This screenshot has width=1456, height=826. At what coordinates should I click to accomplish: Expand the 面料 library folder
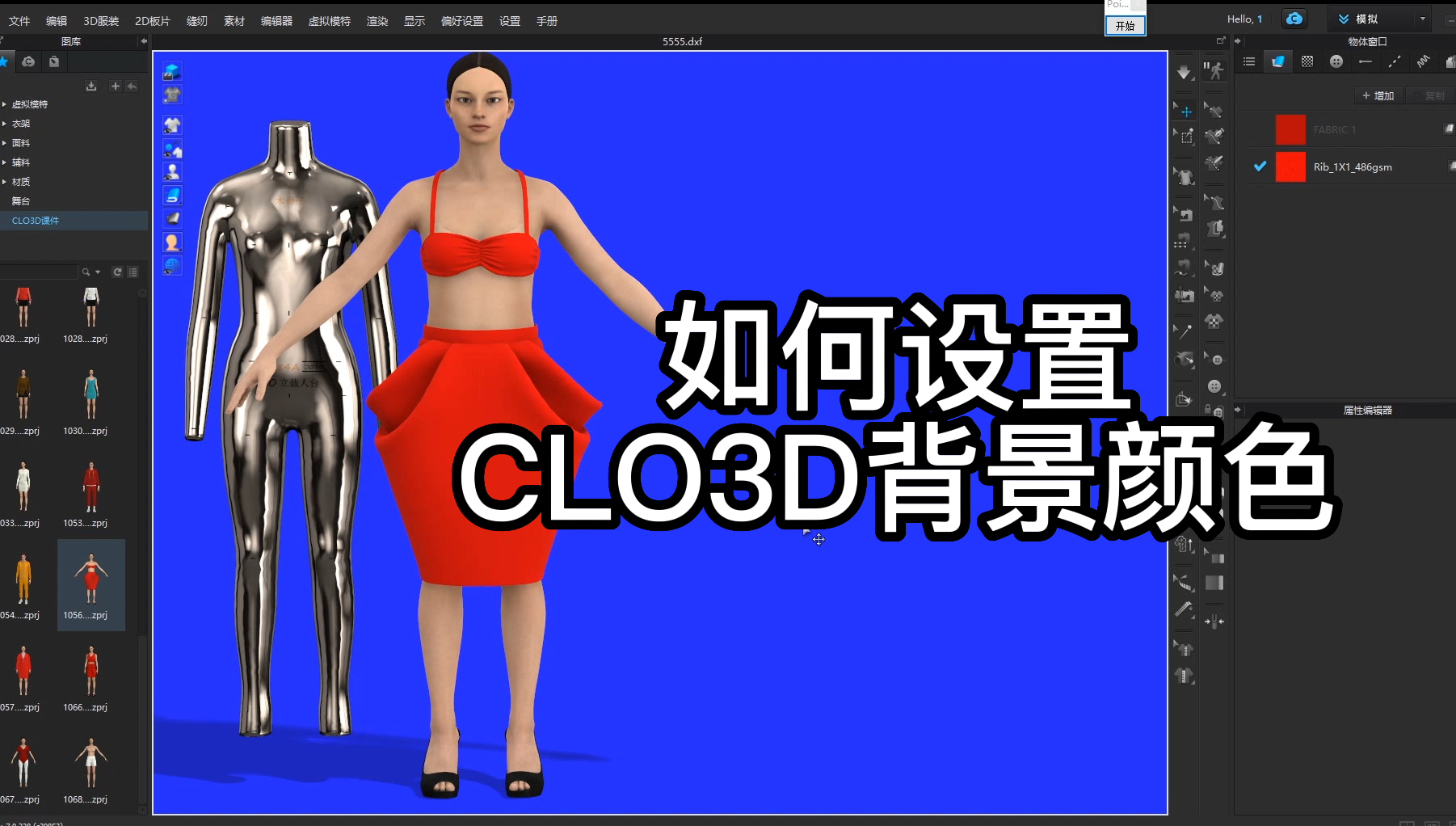pos(5,143)
